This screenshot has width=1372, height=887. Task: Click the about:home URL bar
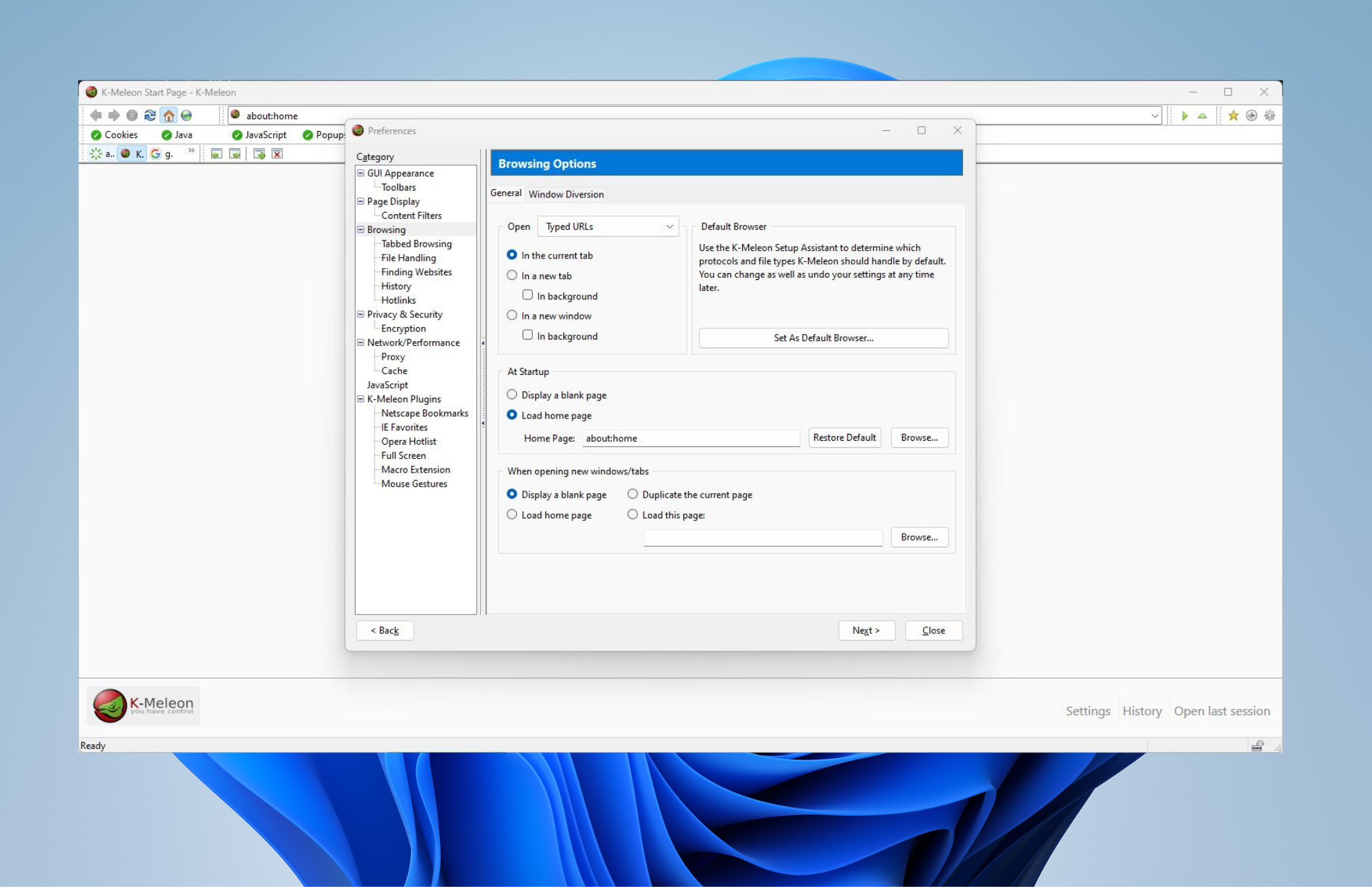(x=694, y=116)
